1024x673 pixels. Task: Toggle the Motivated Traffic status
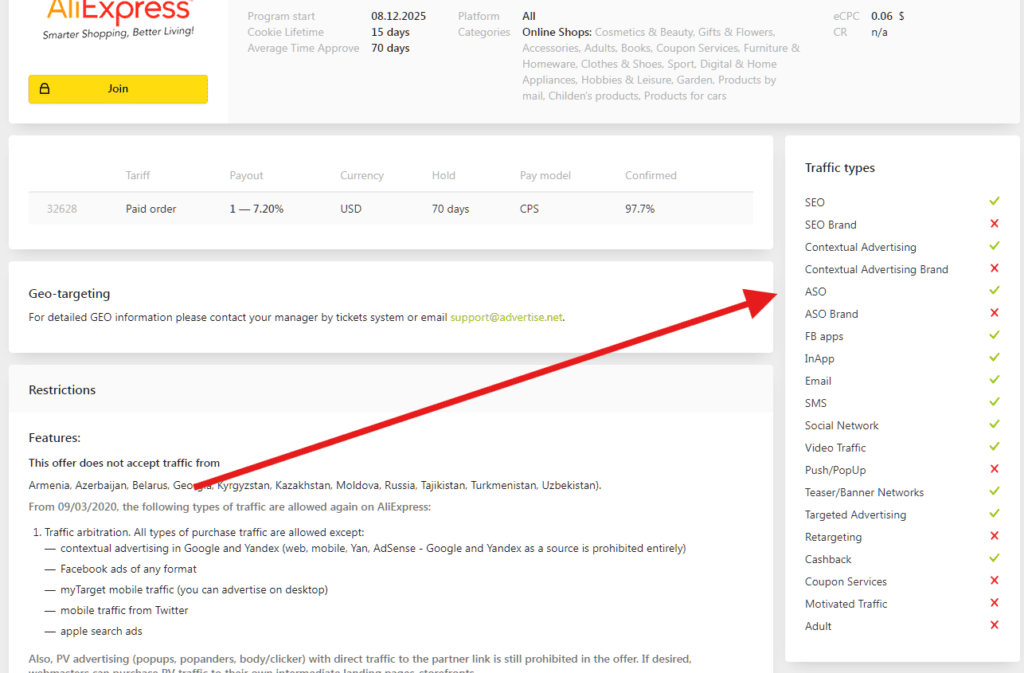(x=994, y=603)
